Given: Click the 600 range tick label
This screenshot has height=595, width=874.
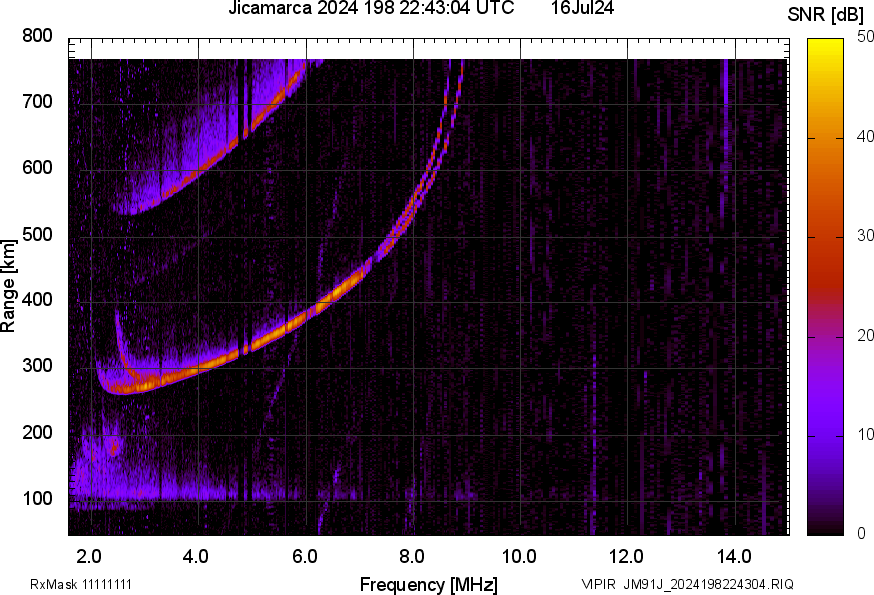Looking at the screenshot, I should pos(37,168).
